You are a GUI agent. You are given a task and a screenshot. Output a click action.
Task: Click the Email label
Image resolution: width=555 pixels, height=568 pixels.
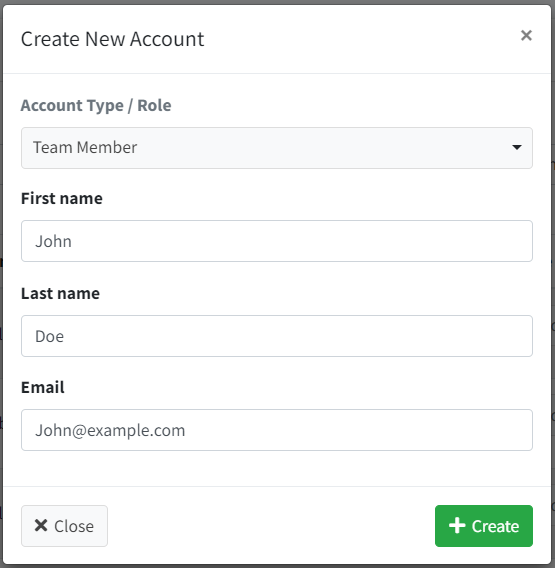[43, 388]
